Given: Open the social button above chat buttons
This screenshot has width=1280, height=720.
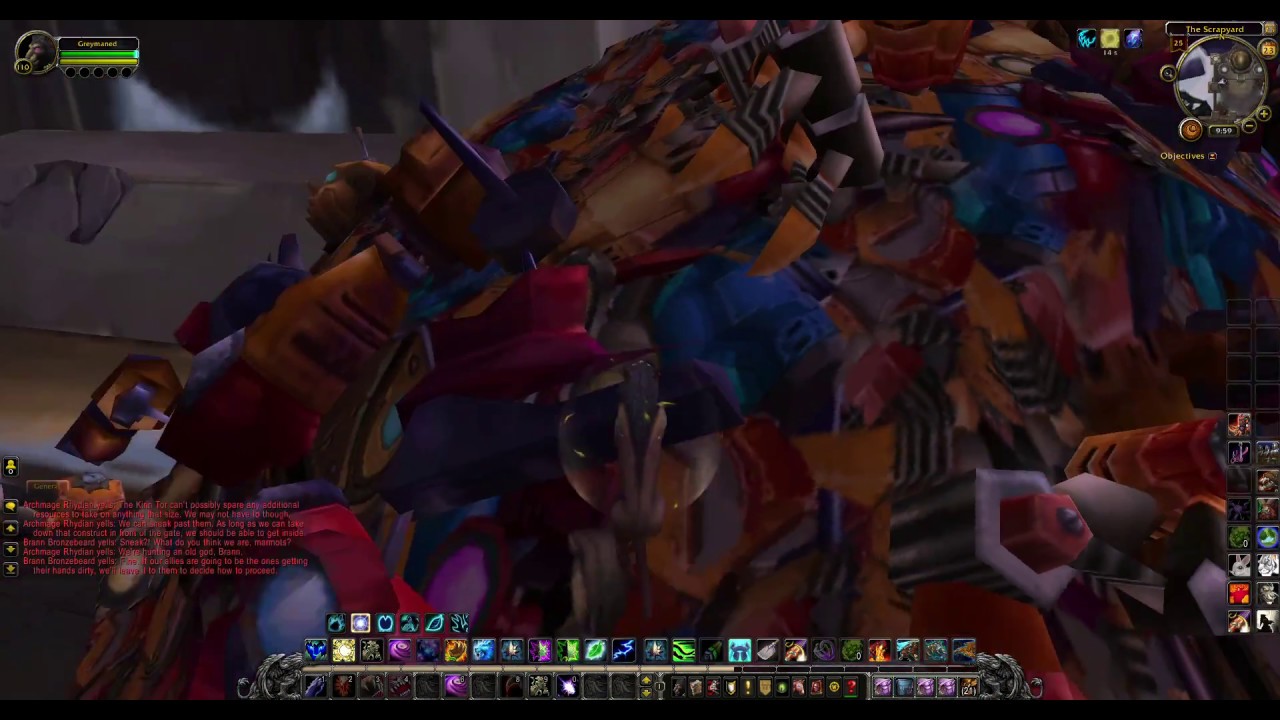Looking at the screenshot, I should [10, 467].
